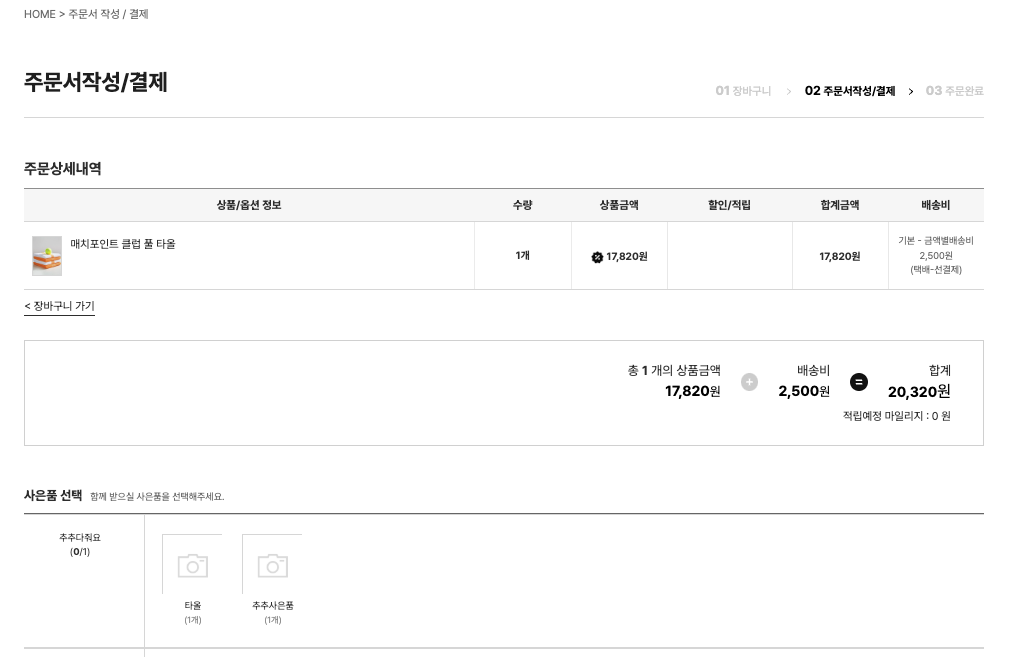The image size is (1015, 657).
Task: Open the 매치포인트 클럽 풀 타올 product link
Action: (x=123, y=244)
